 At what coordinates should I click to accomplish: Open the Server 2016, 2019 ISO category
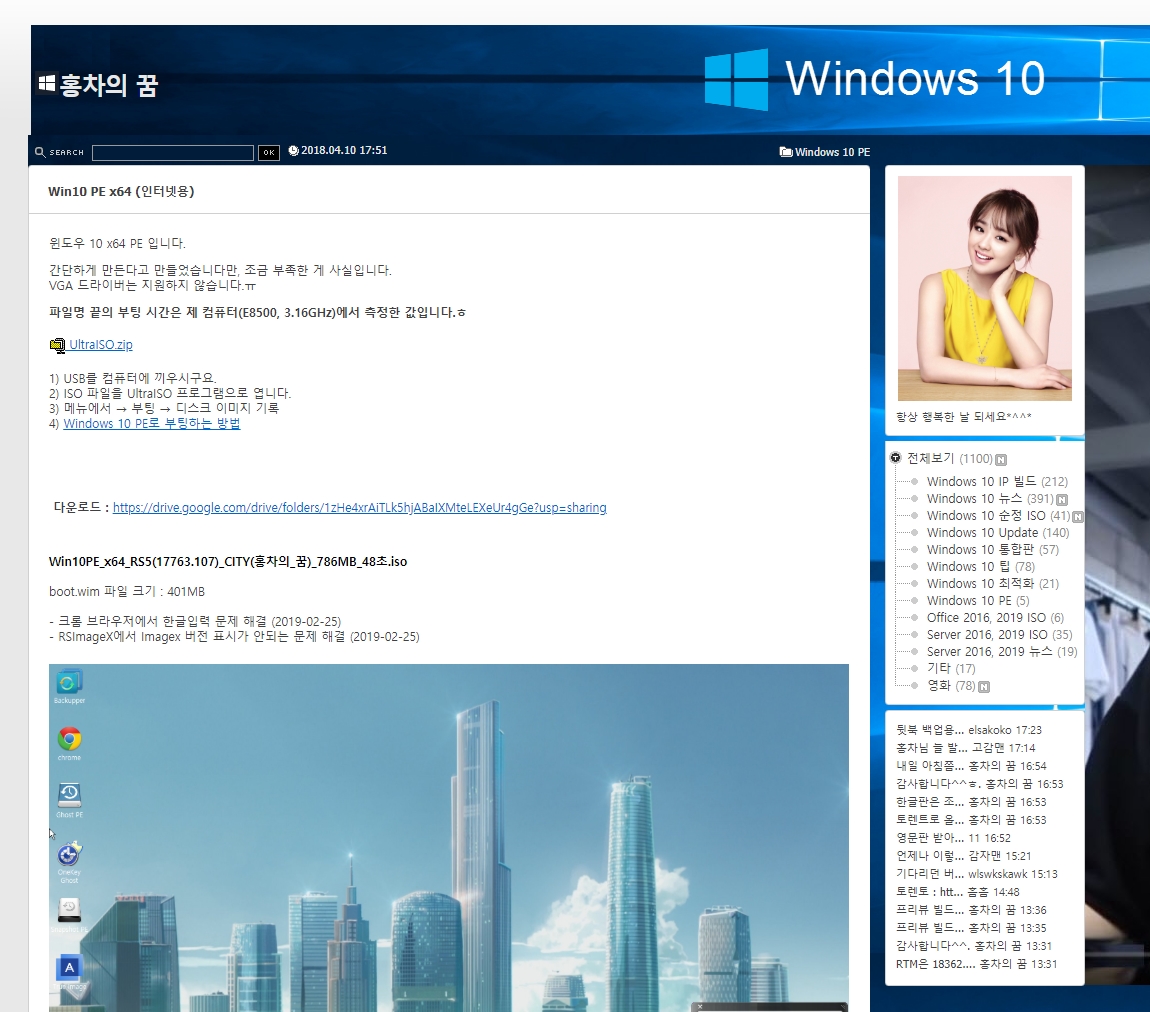[1000, 634]
